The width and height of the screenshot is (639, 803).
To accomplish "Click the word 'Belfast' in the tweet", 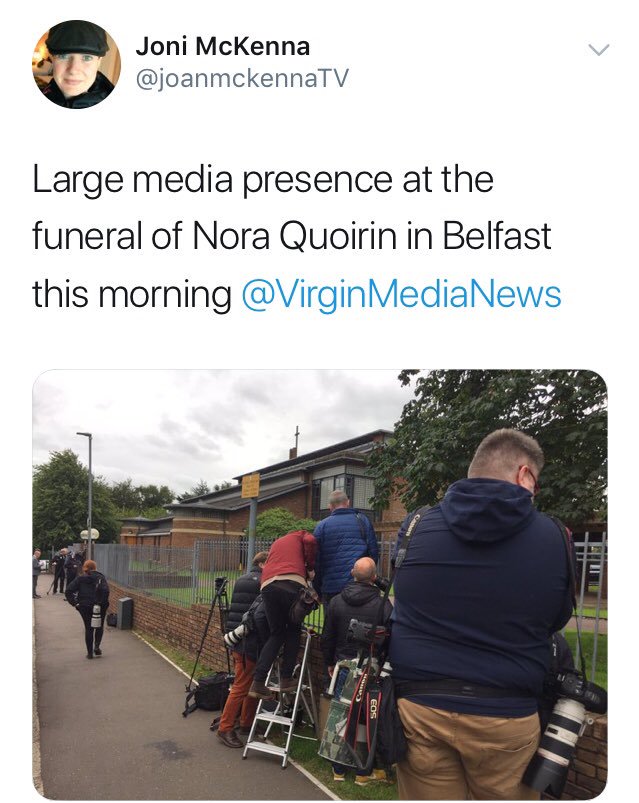I will (x=496, y=236).
